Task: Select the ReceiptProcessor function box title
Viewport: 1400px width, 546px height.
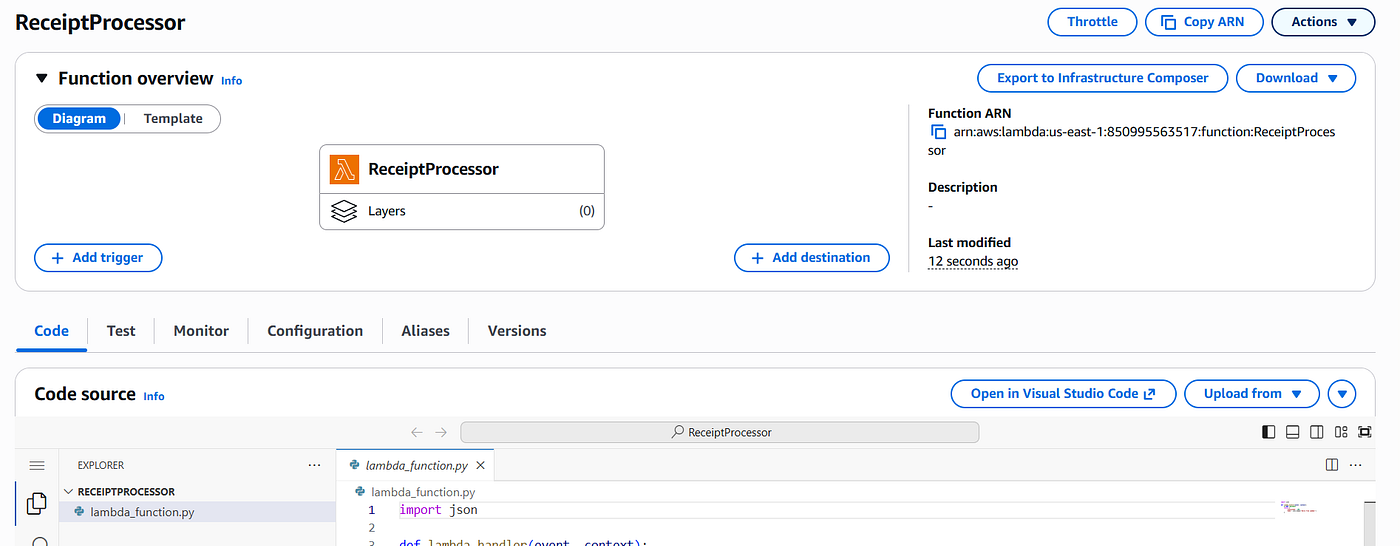Action: point(434,169)
